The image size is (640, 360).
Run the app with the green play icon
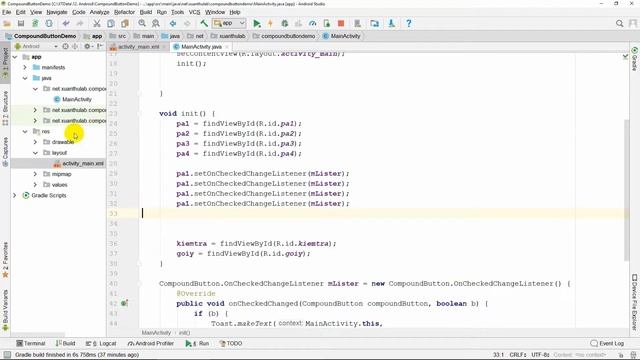pyautogui.click(x=257, y=23)
